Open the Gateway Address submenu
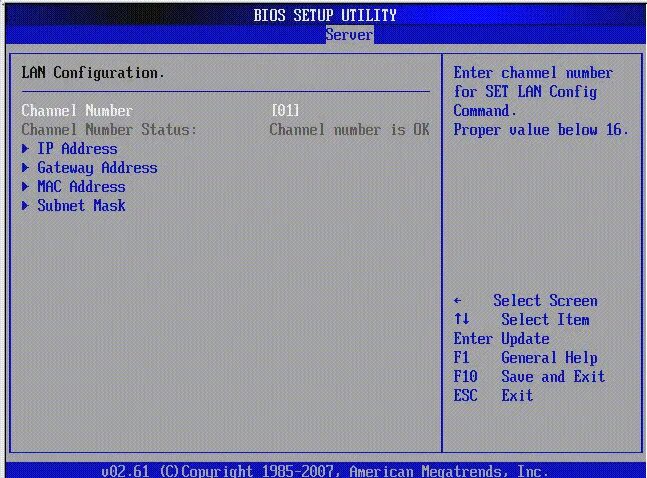 coord(97,168)
